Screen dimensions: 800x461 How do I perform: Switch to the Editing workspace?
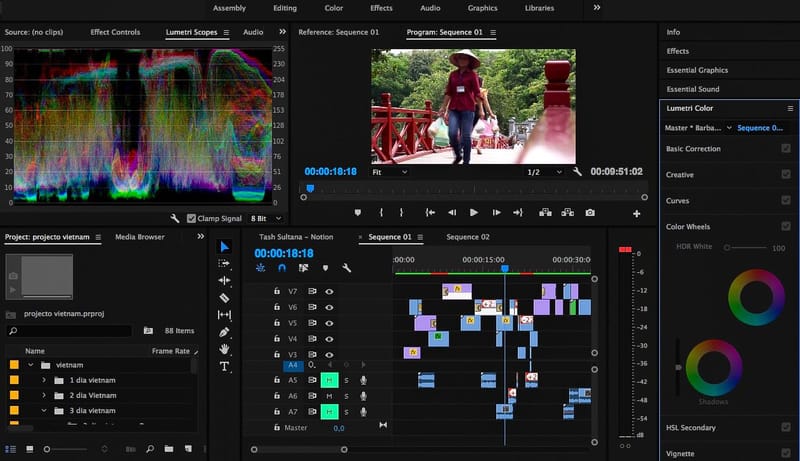point(285,8)
